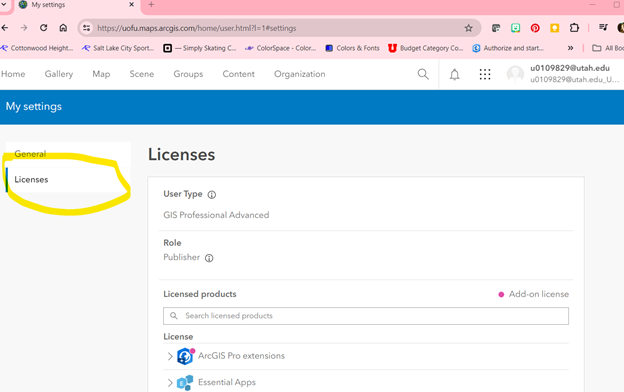Open the Salt Lake City Sport bookmark
The width and height of the screenshot is (624, 392).
tap(118, 48)
